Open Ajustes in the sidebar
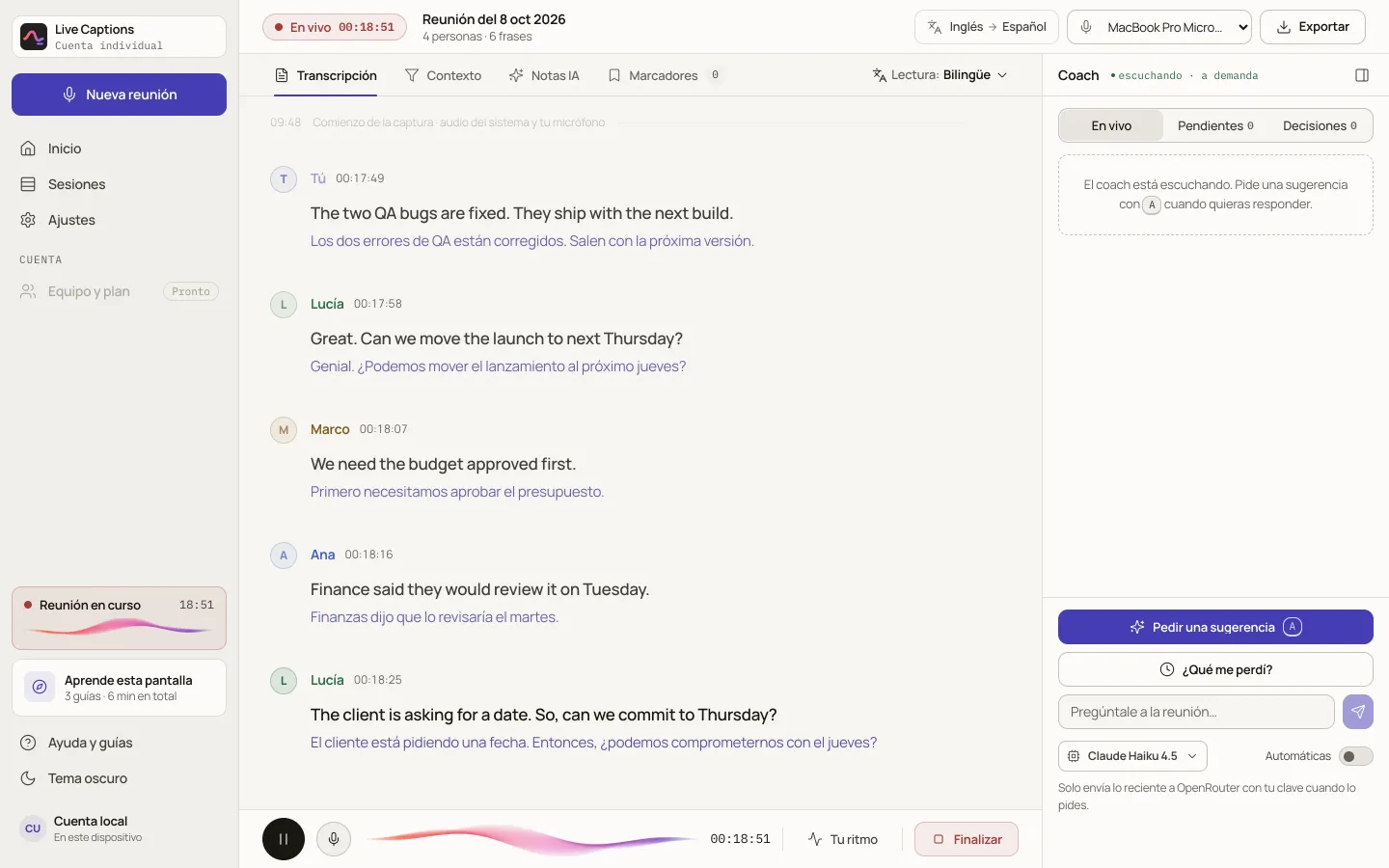The image size is (1389, 868). click(119, 220)
